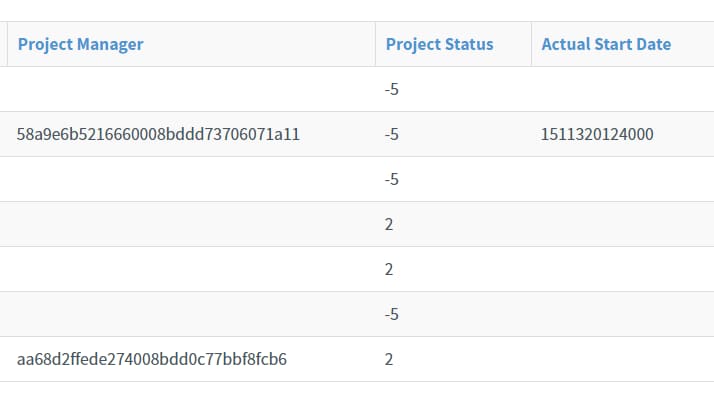
Task: Select empty start date cell in aa68d2ff row
Action: [x=622, y=359]
